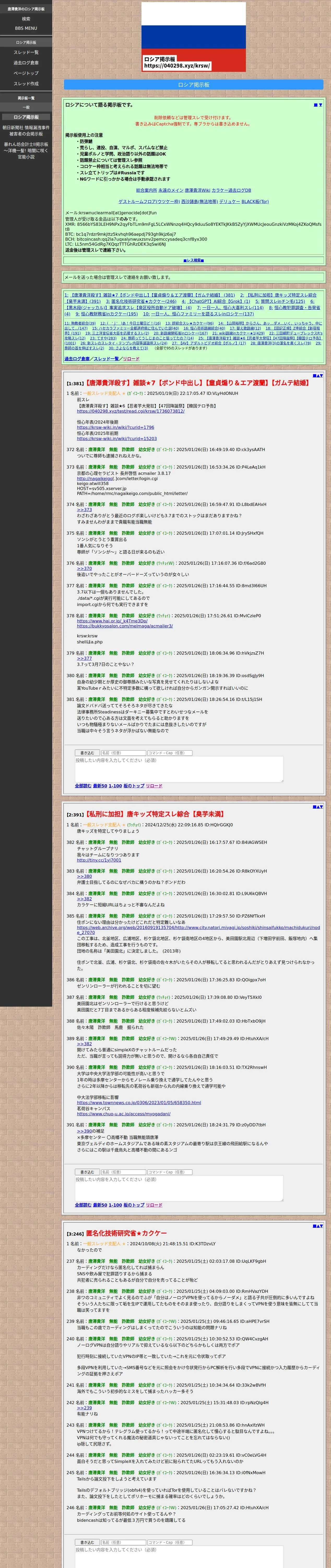Open 検索 in the sidebar
Image resolution: width=331 pixels, height=1568 pixels.
[26, 19]
